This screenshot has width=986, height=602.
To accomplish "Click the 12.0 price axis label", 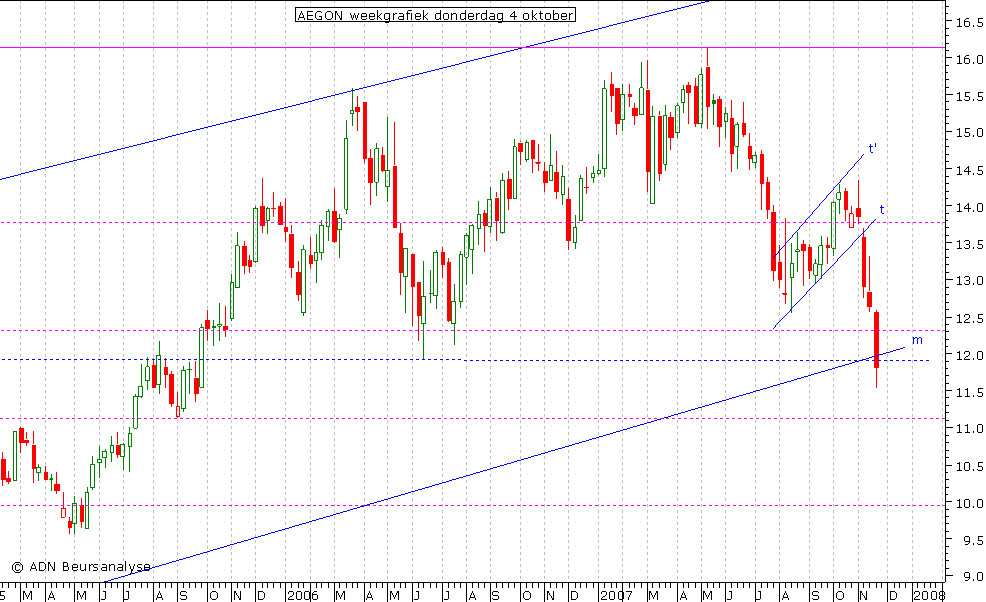I will tap(969, 355).
